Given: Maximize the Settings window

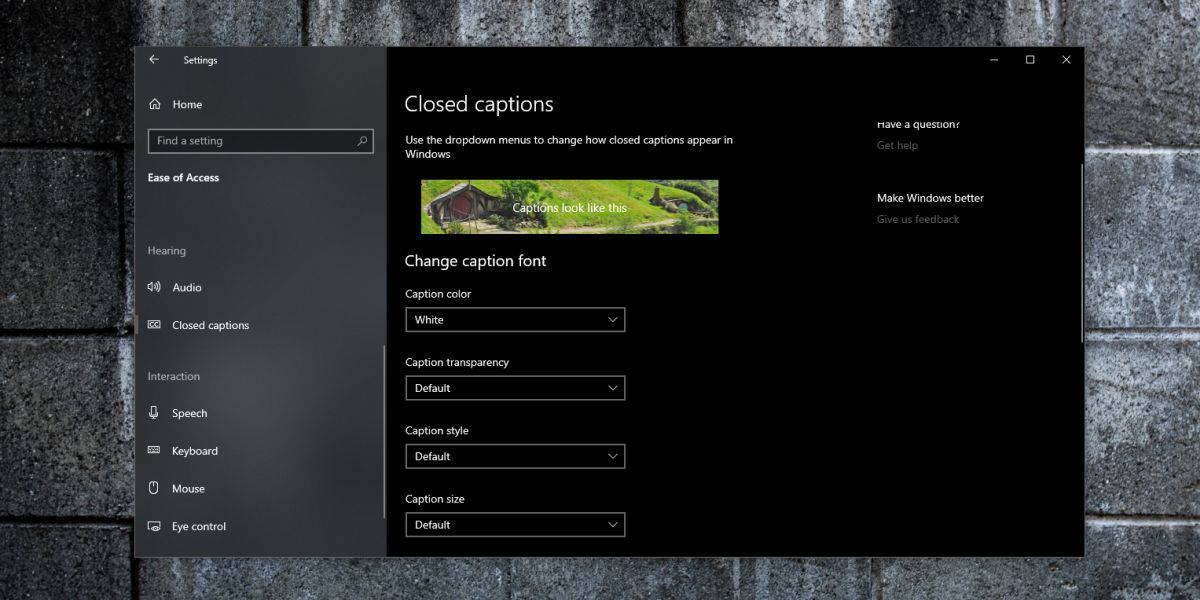Looking at the screenshot, I should click(1030, 60).
